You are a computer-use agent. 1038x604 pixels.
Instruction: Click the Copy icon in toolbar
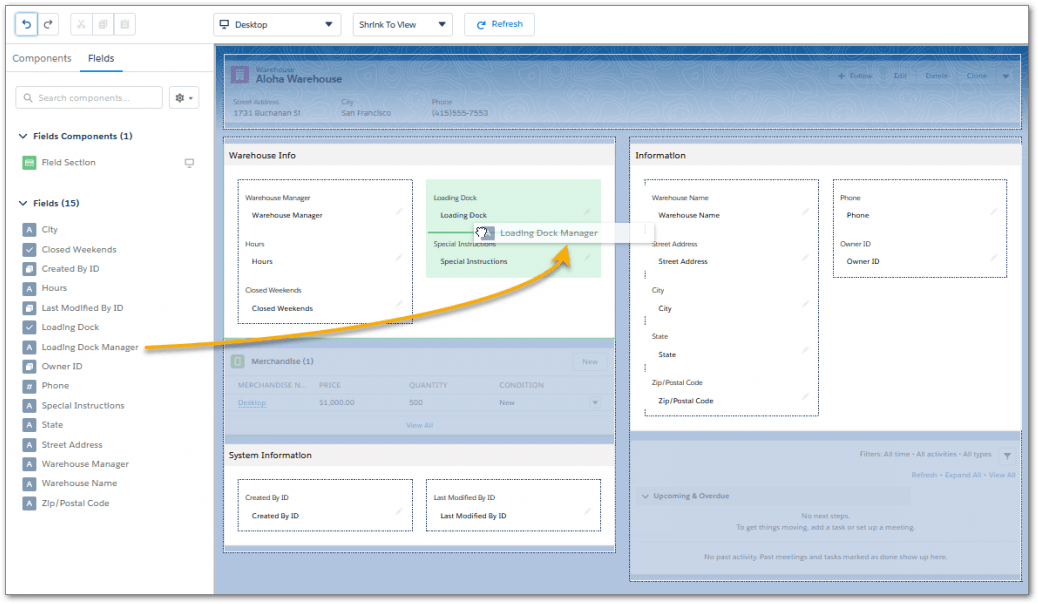[x=103, y=25]
